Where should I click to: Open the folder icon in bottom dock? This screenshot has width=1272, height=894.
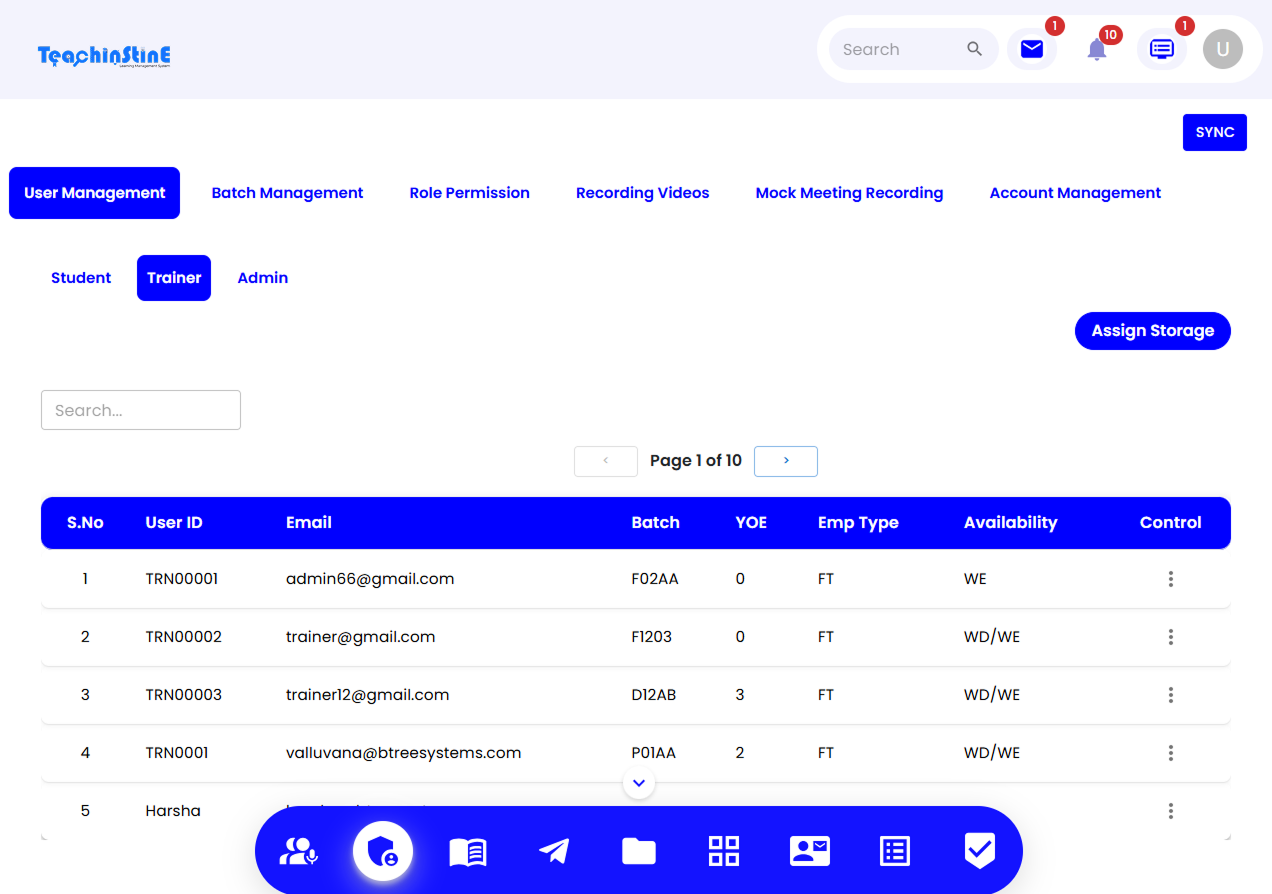coord(638,851)
